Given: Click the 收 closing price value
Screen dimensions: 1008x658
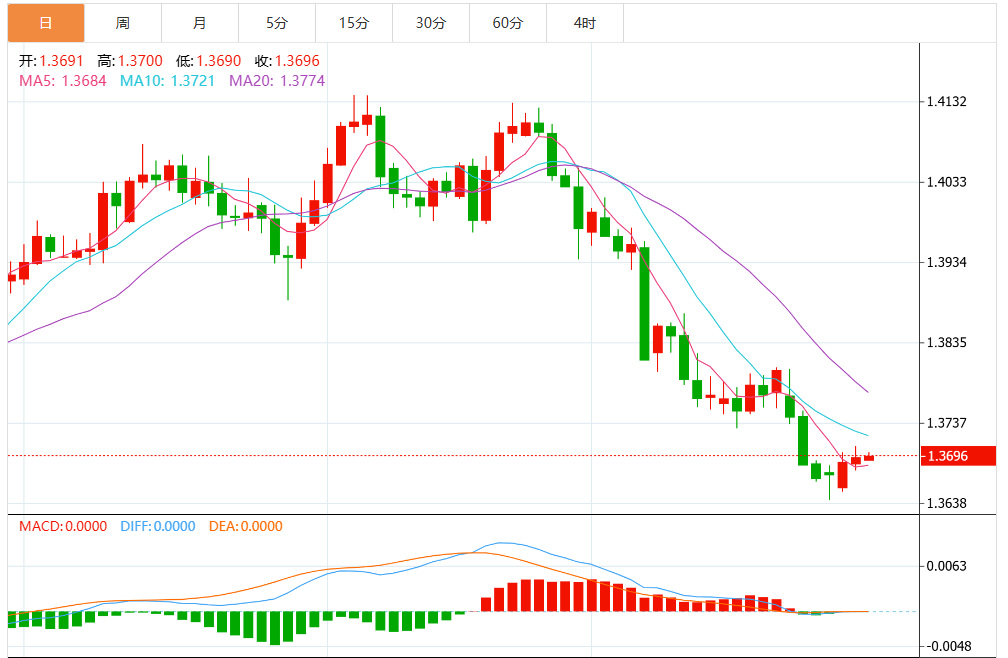Looking at the screenshot, I should (297, 61).
